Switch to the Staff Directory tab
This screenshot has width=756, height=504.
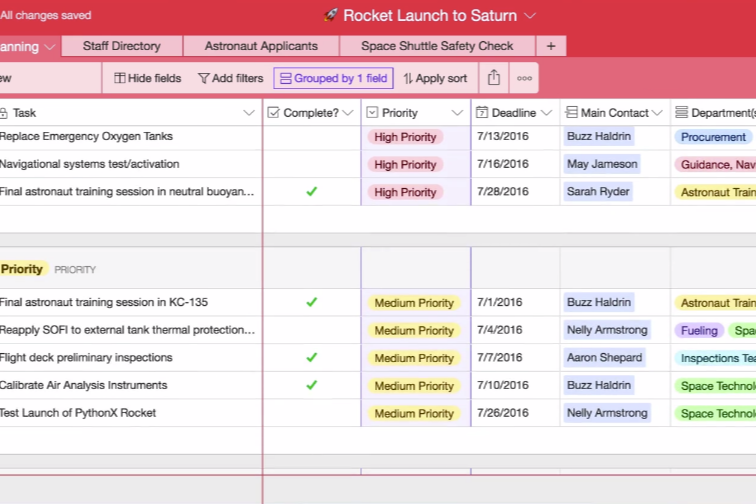click(x=122, y=46)
